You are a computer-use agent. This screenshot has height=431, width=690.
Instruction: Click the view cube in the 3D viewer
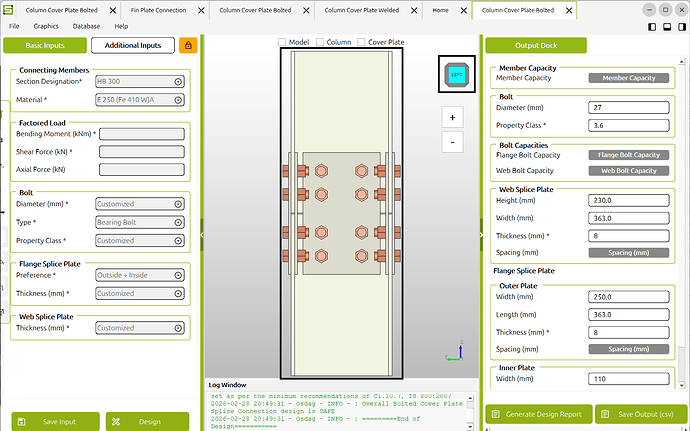tap(458, 74)
